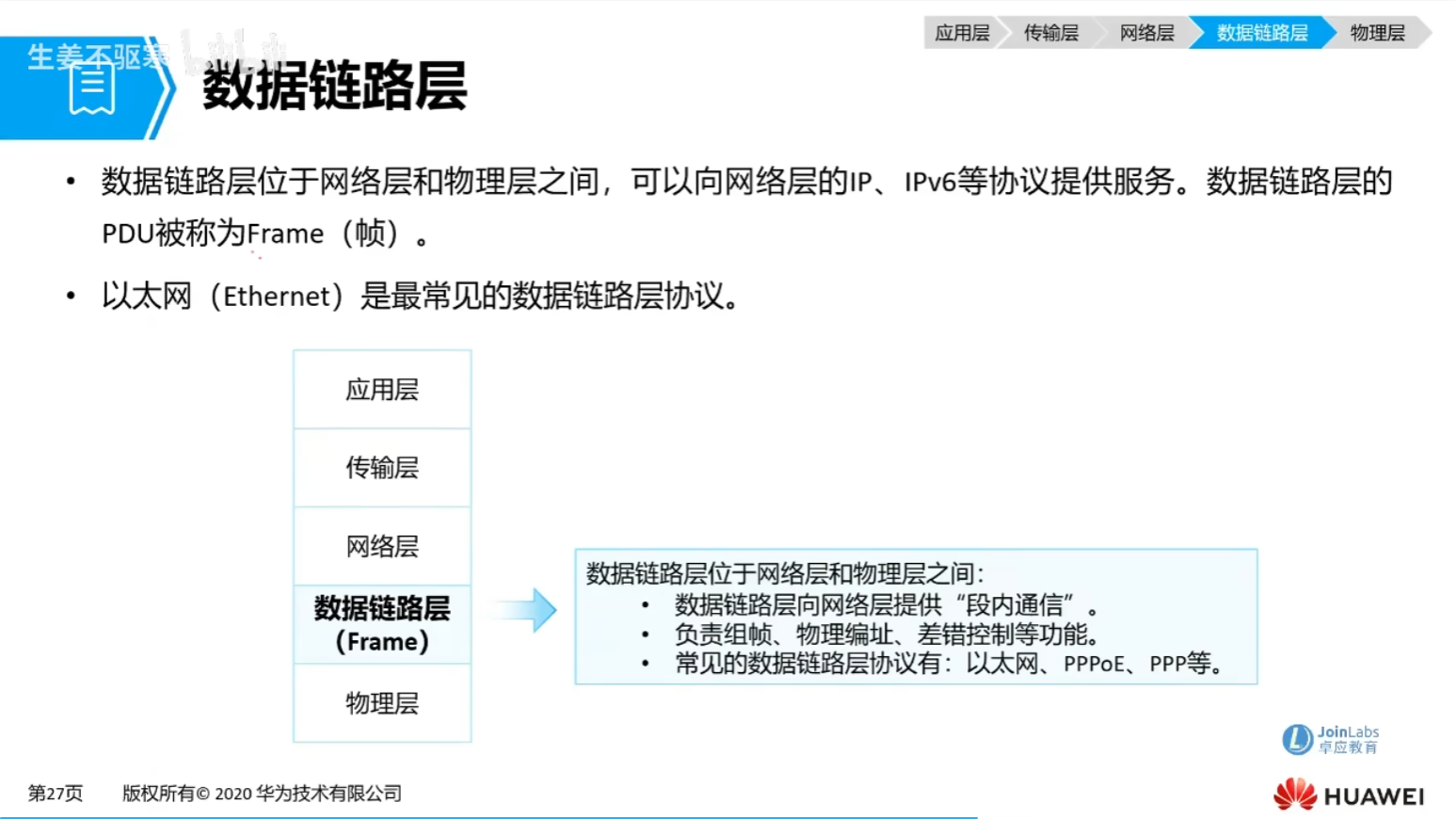Click the 传输层 box in the layer stack
The image size is (1456, 819).
pos(382,468)
